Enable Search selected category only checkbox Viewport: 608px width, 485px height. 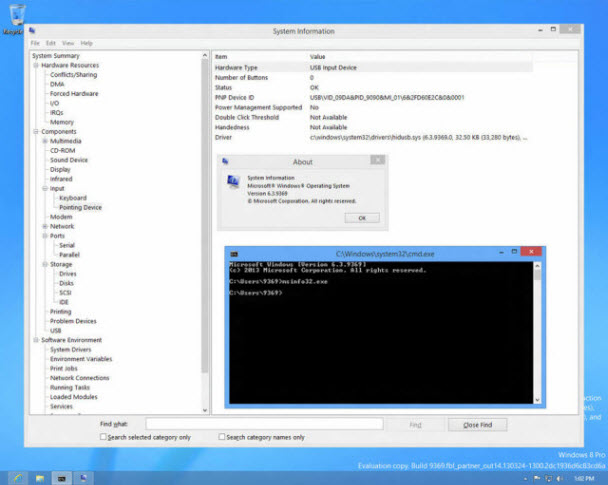pos(103,437)
